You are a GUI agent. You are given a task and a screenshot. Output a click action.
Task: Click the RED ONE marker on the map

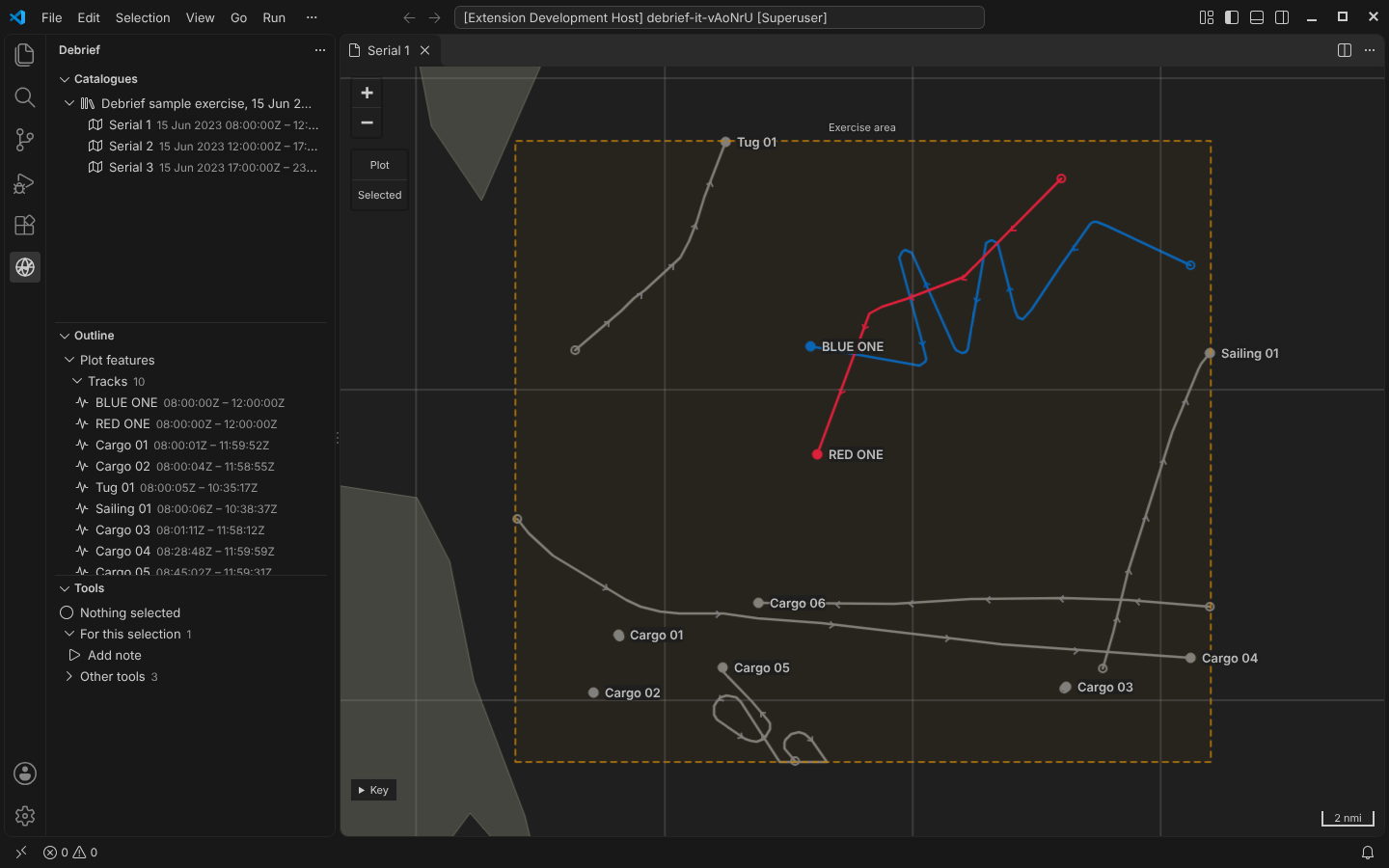(817, 454)
